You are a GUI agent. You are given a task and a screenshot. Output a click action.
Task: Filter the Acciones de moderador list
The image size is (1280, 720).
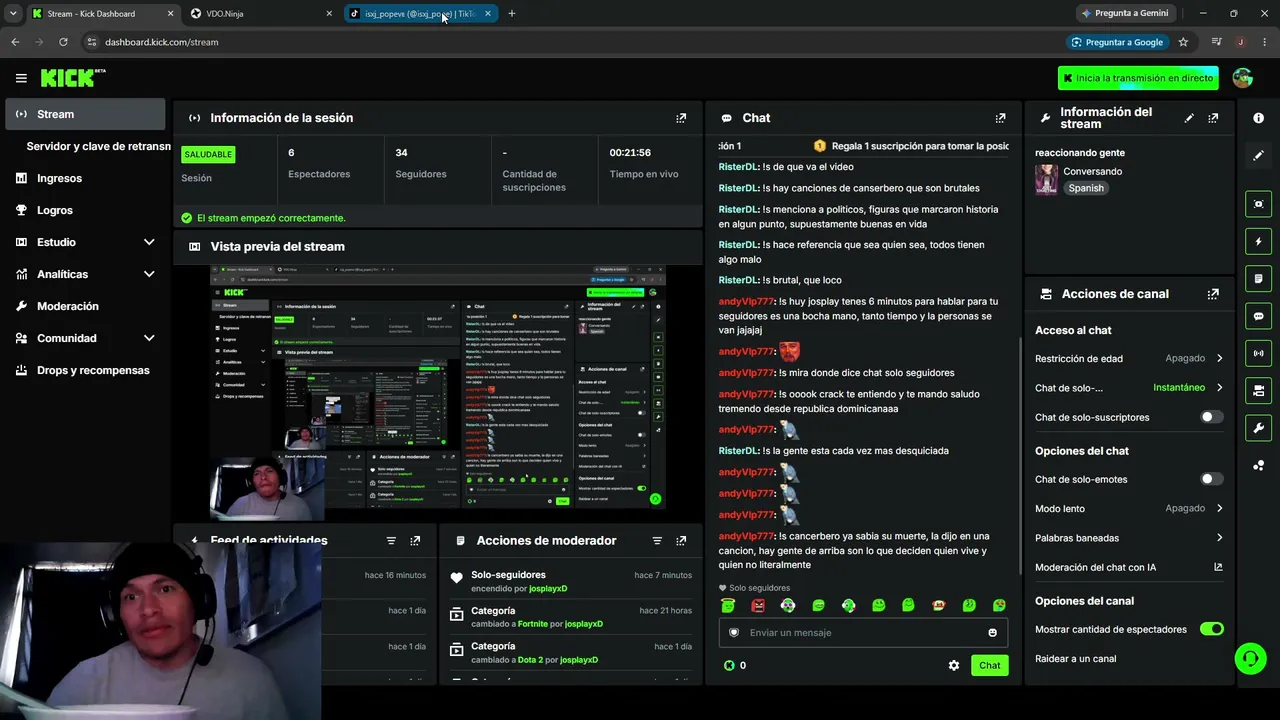coord(657,541)
